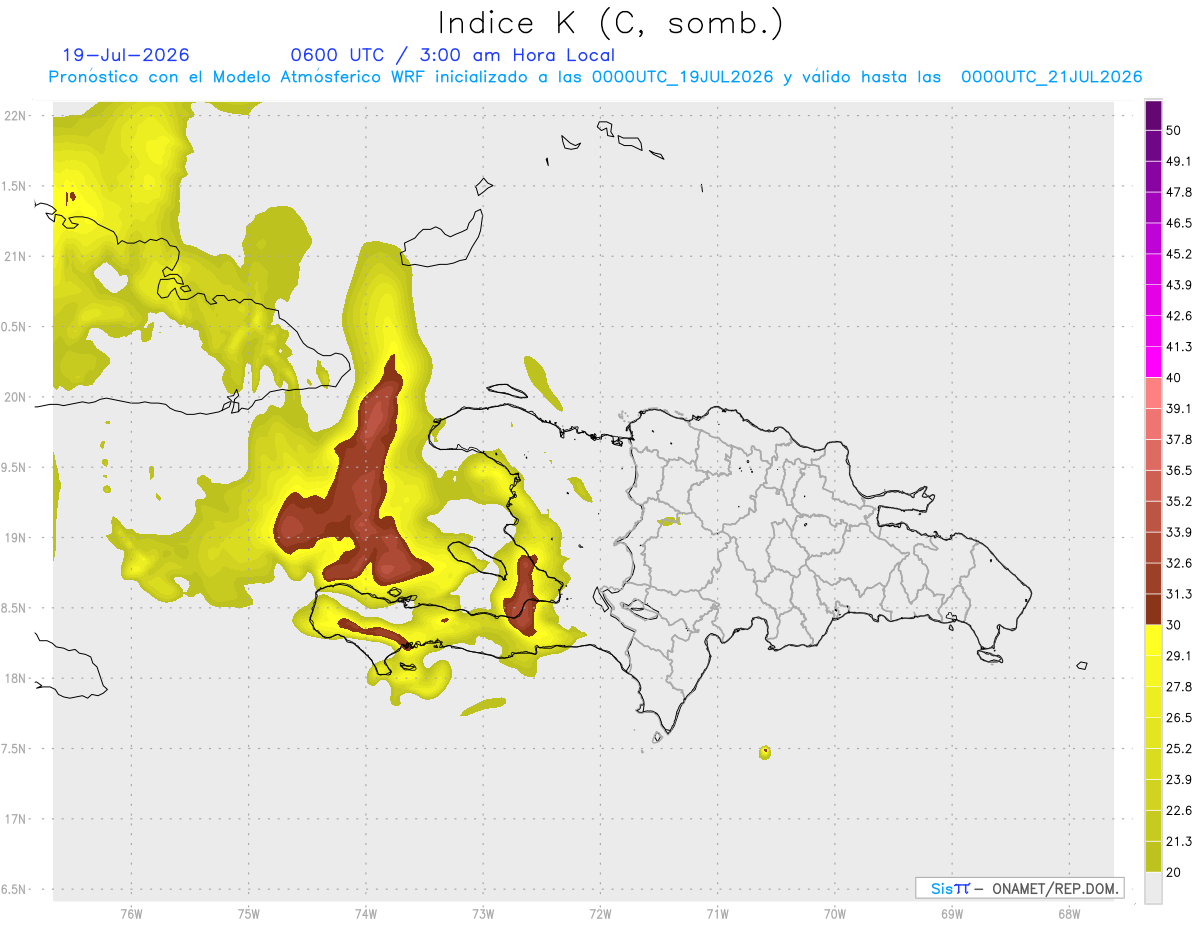This screenshot has width=1200, height=927.
Task: Click the "1.5N" latitude label
Action: 15,186
